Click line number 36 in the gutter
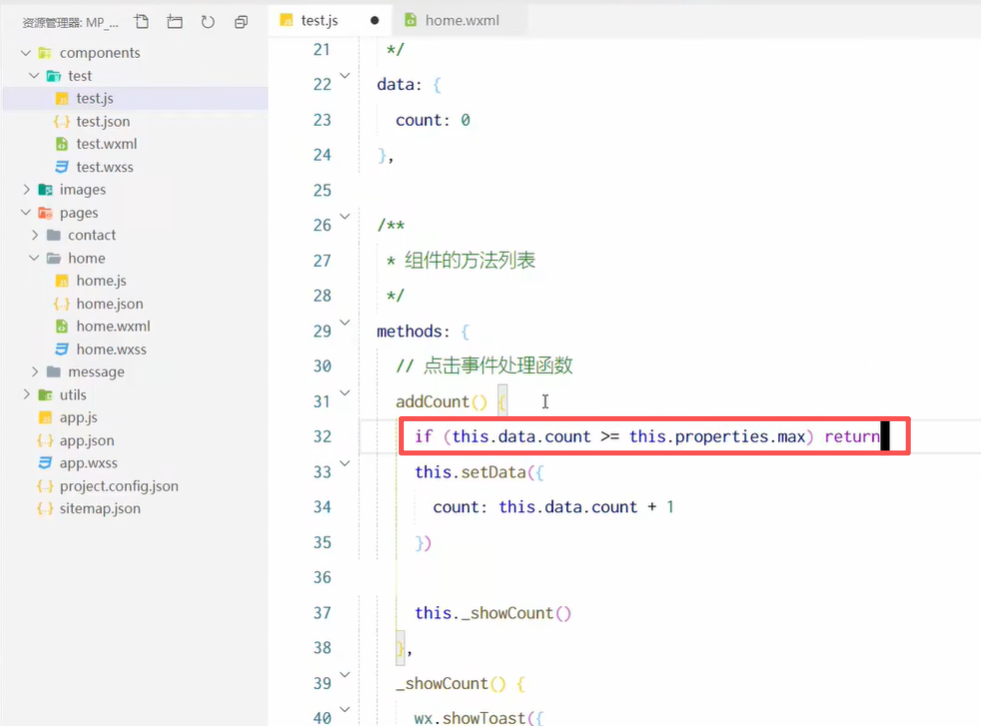The image size is (981, 726). coord(322,577)
